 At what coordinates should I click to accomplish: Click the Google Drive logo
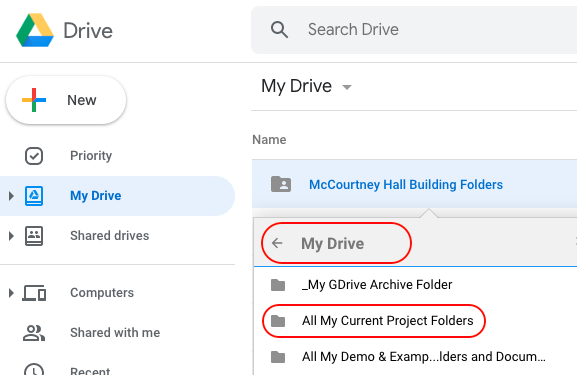click(35, 30)
